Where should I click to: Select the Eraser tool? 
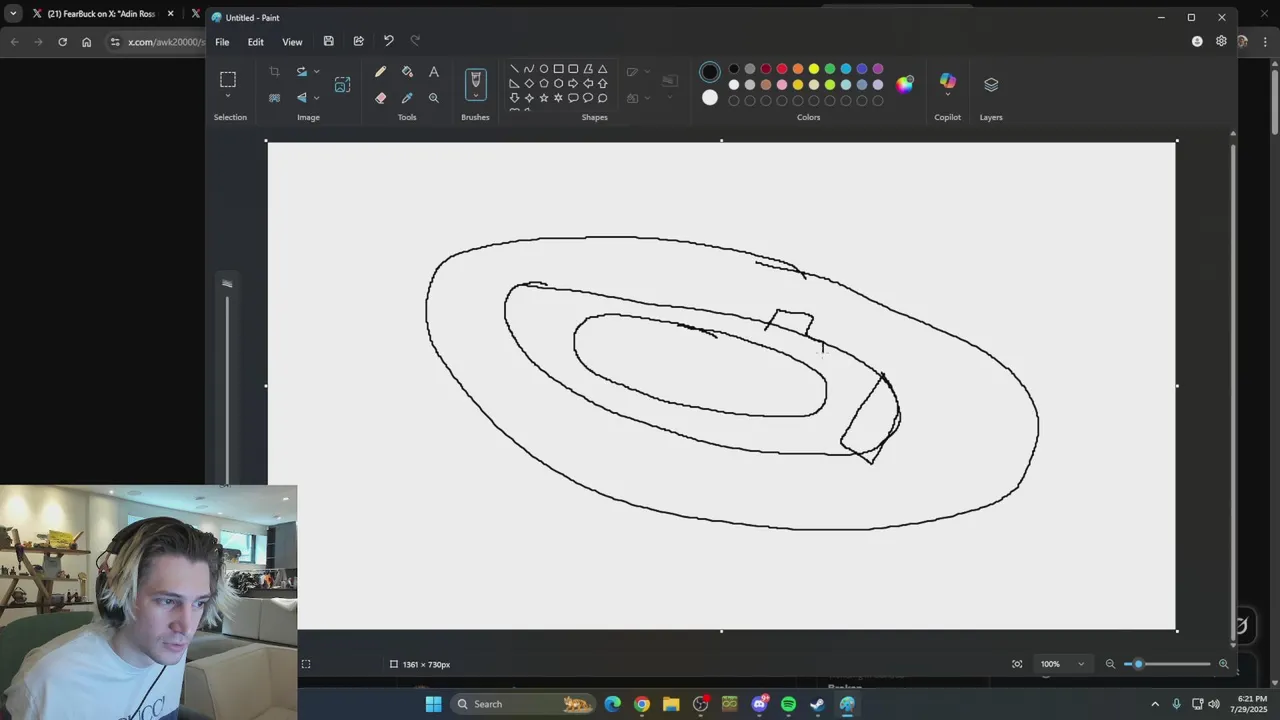coord(380,98)
